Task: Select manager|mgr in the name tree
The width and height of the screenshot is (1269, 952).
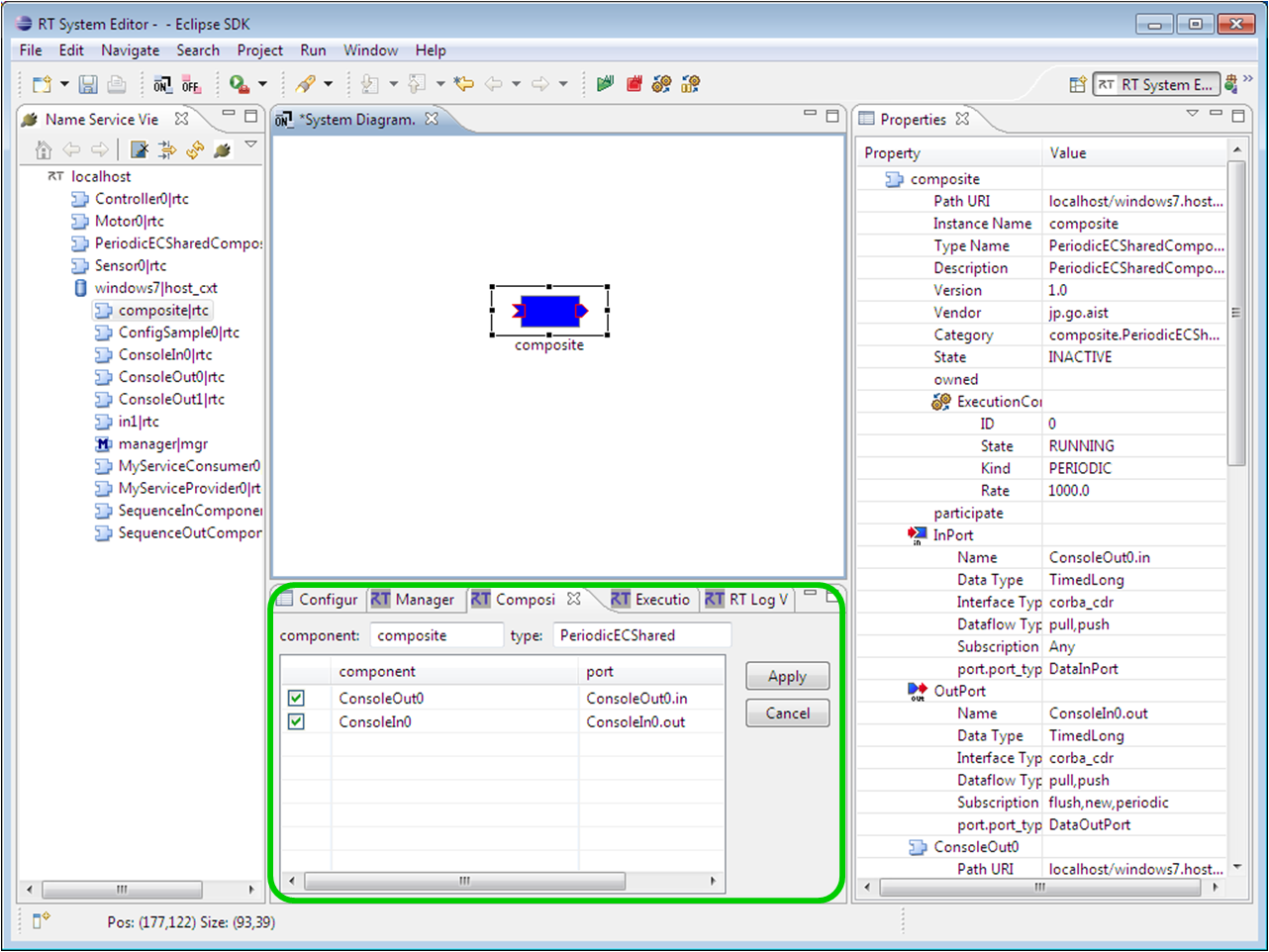Action: pos(162,444)
